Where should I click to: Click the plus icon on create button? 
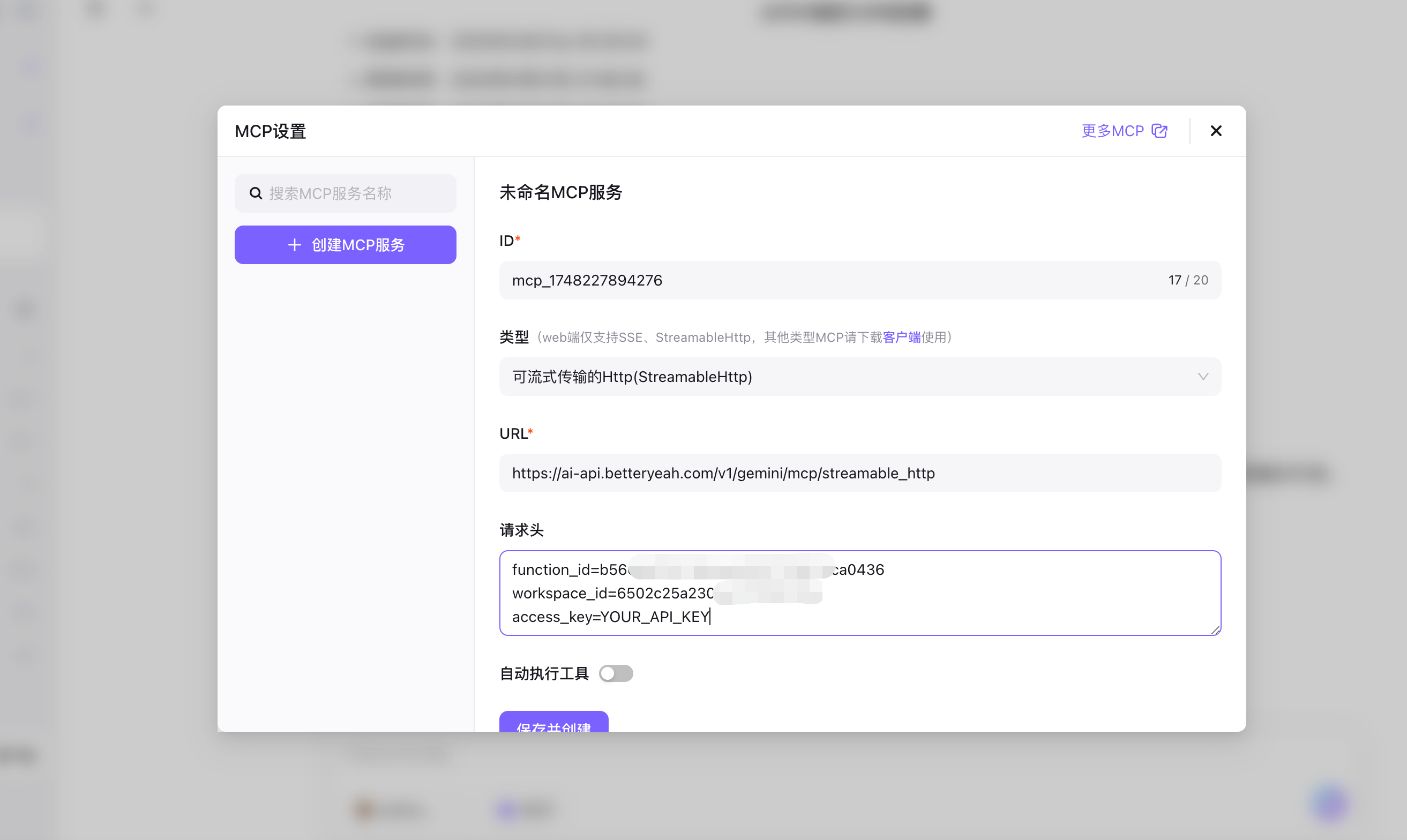[x=294, y=245]
